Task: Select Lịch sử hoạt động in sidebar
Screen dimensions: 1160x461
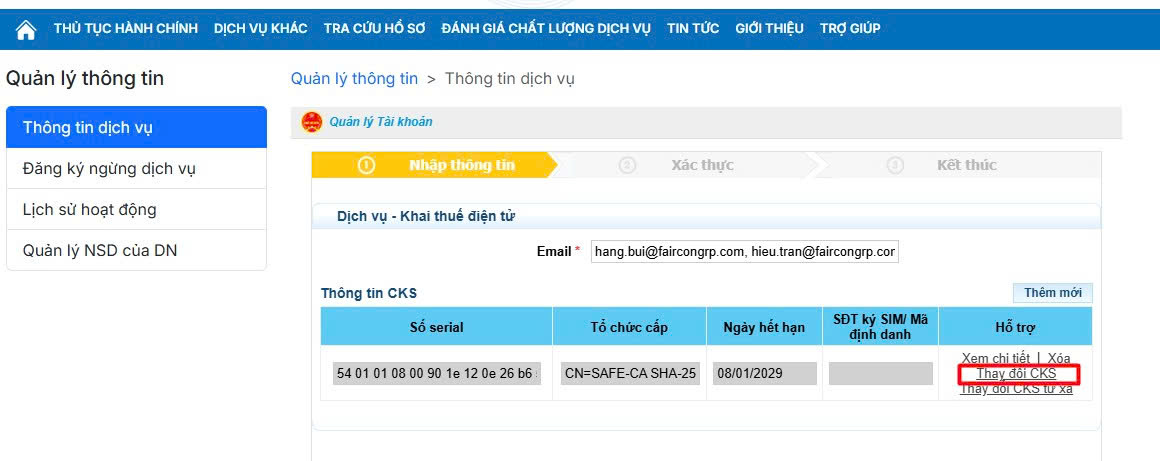Action: point(89,209)
